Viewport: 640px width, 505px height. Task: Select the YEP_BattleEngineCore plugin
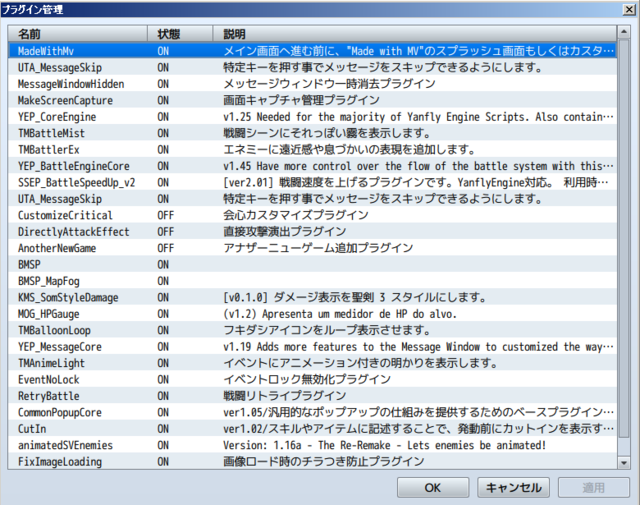(312, 166)
